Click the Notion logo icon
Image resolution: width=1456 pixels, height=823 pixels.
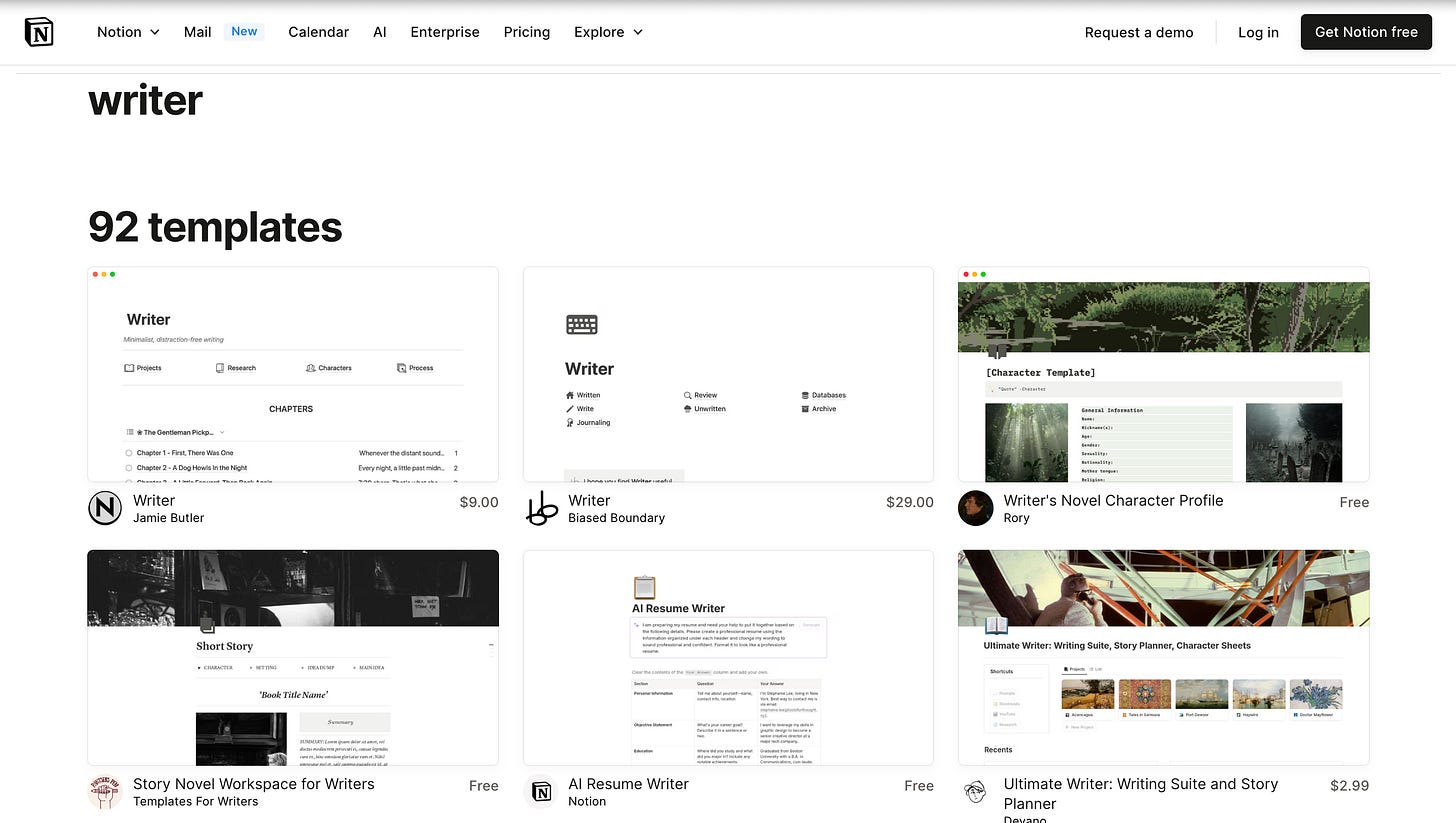[39, 32]
